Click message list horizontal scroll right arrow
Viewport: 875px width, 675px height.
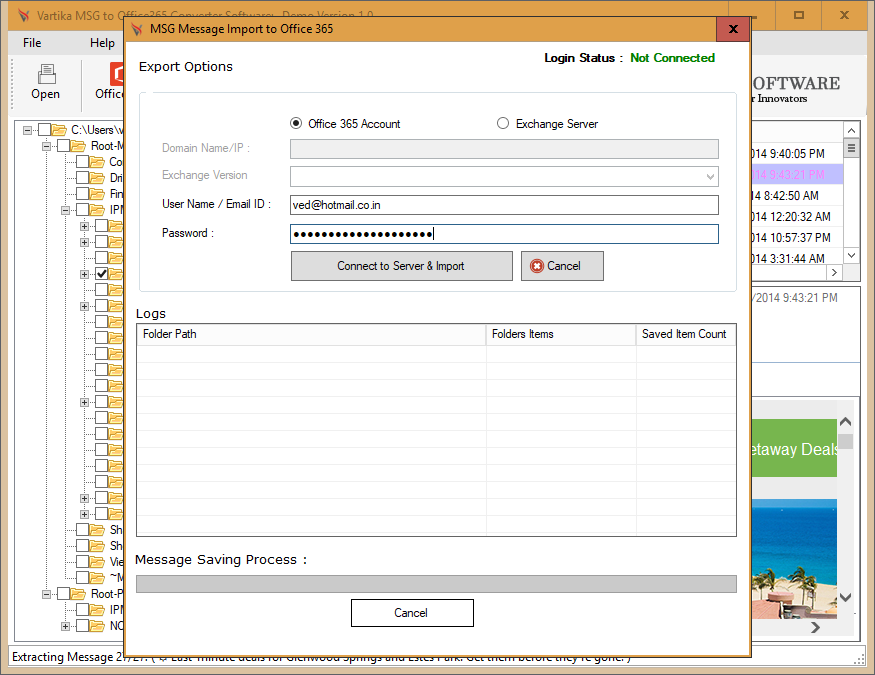834,272
